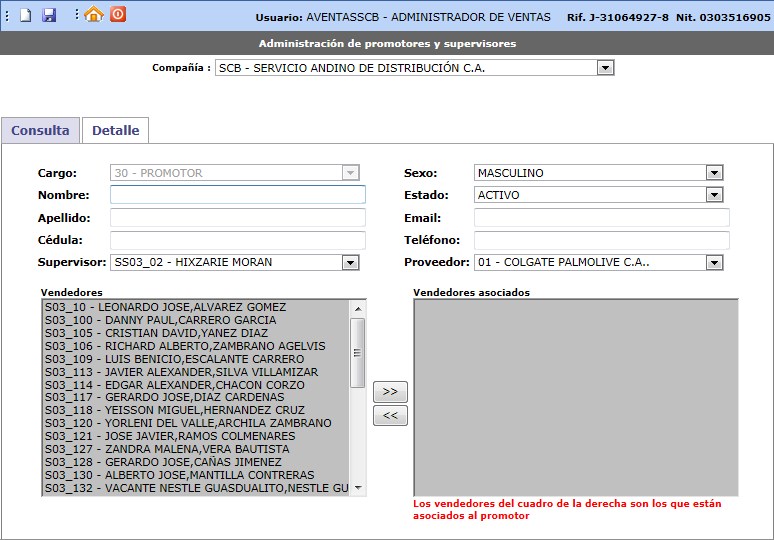The height and width of the screenshot is (540, 774).
Task: Open the Estado dropdown showing ACTIVO
Action: coord(598,195)
